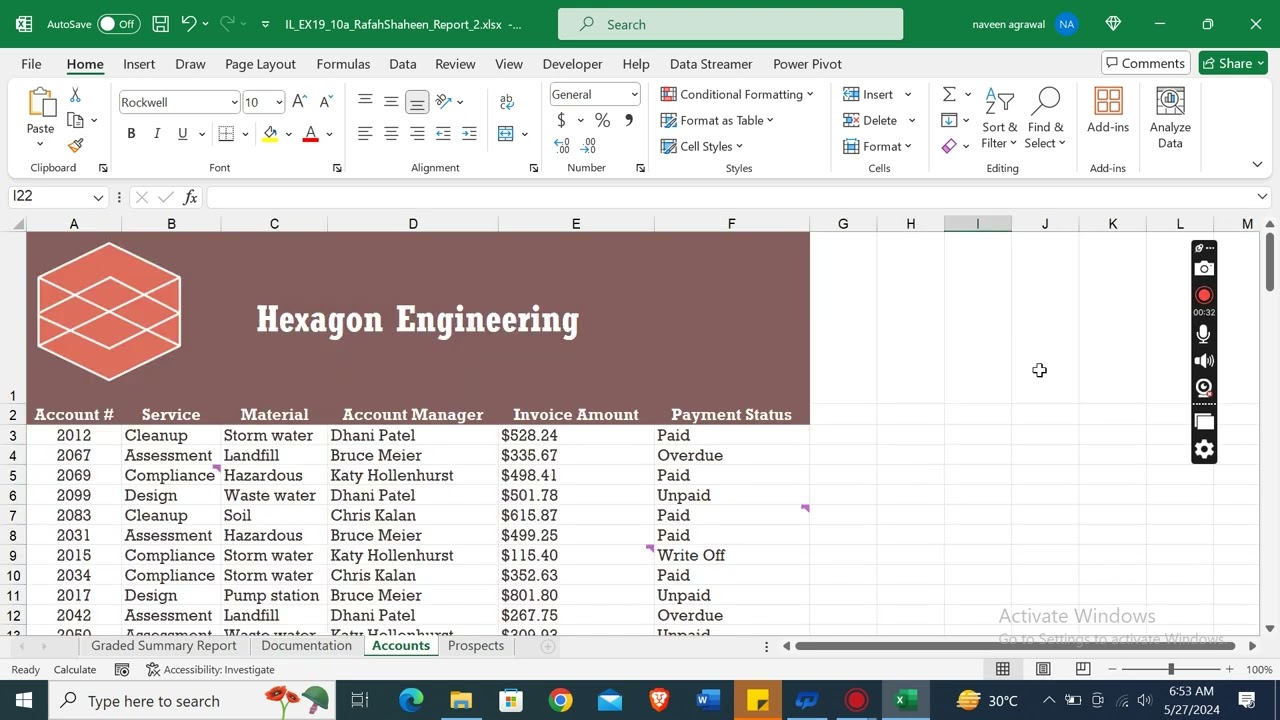This screenshot has height=720, width=1280.
Task: Toggle Italic formatting
Action: [157, 134]
